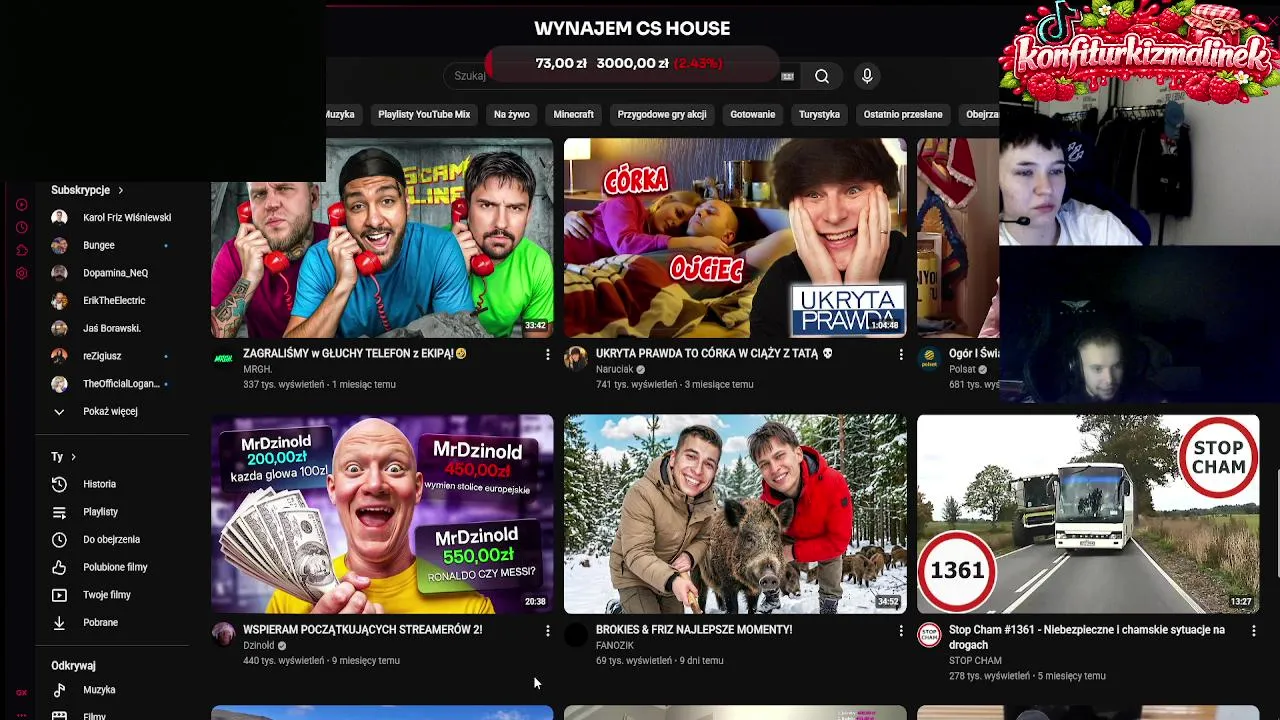Click the 'Stop Cham #1361' video title
This screenshot has width=1280, height=720.
coord(1087,637)
